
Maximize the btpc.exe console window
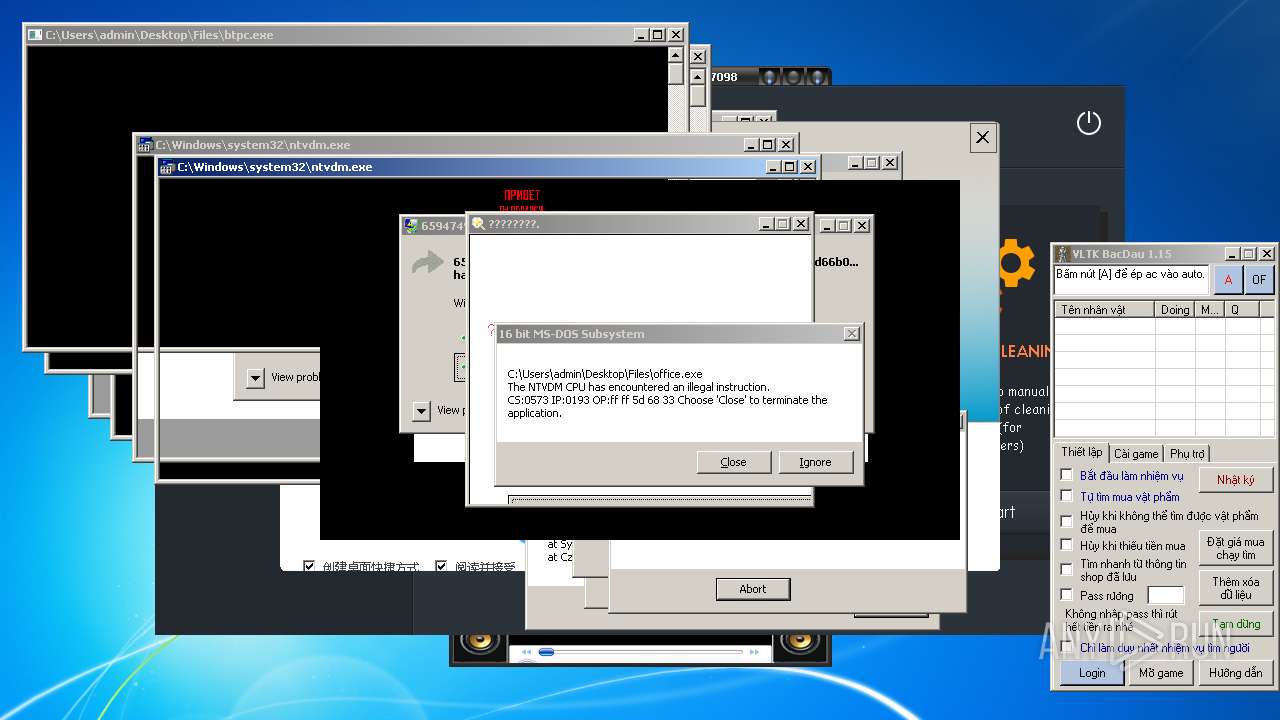pos(657,35)
